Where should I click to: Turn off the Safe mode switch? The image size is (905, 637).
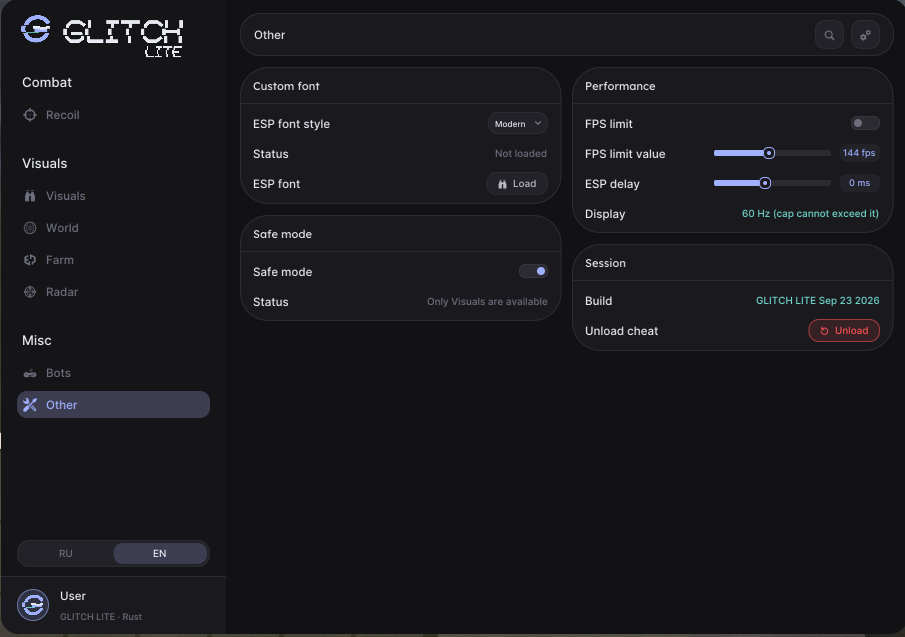533,271
